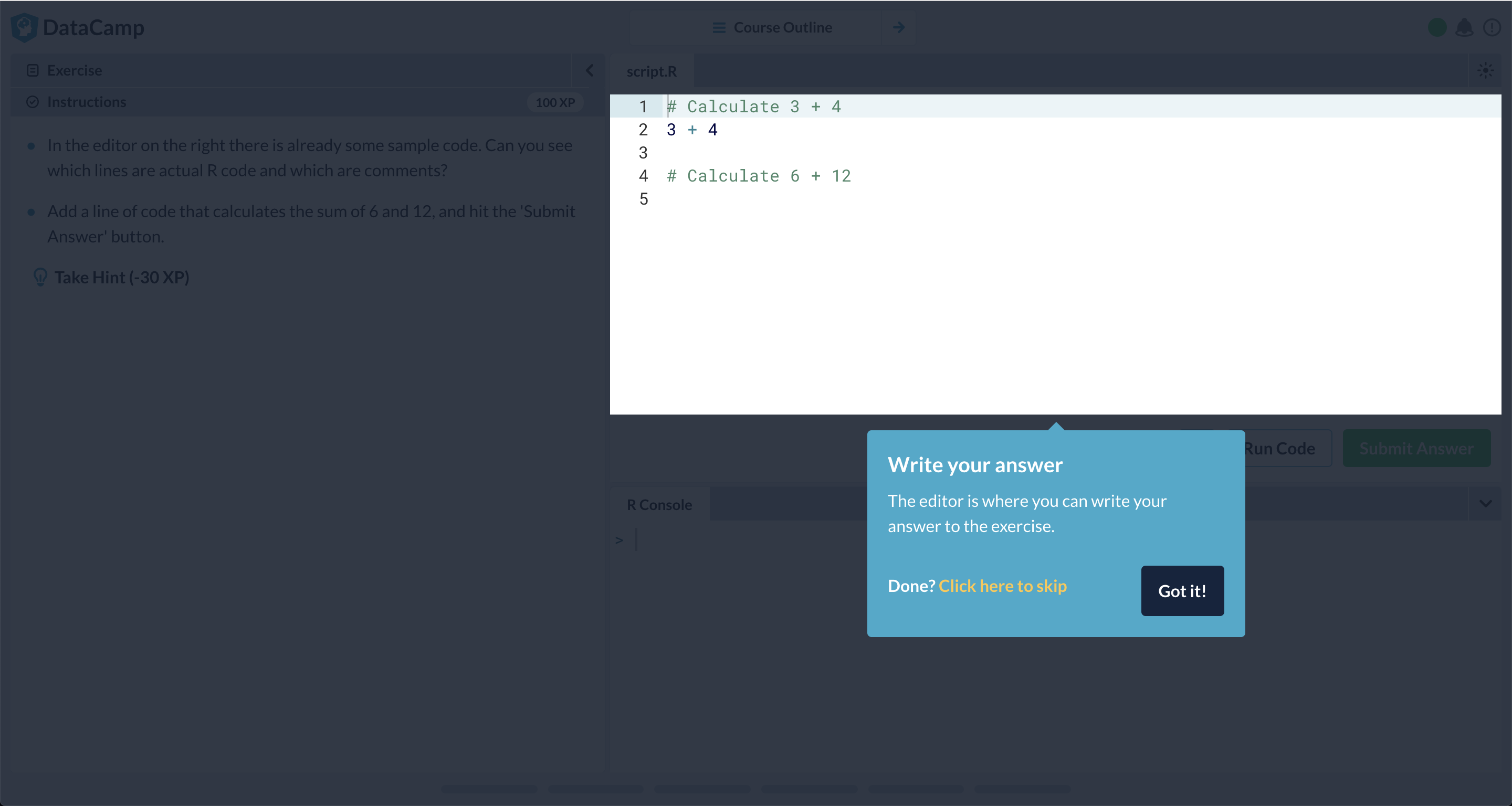Click the Exercise panel icon
Viewport: 1512px width, 806px height.
pos(33,70)
